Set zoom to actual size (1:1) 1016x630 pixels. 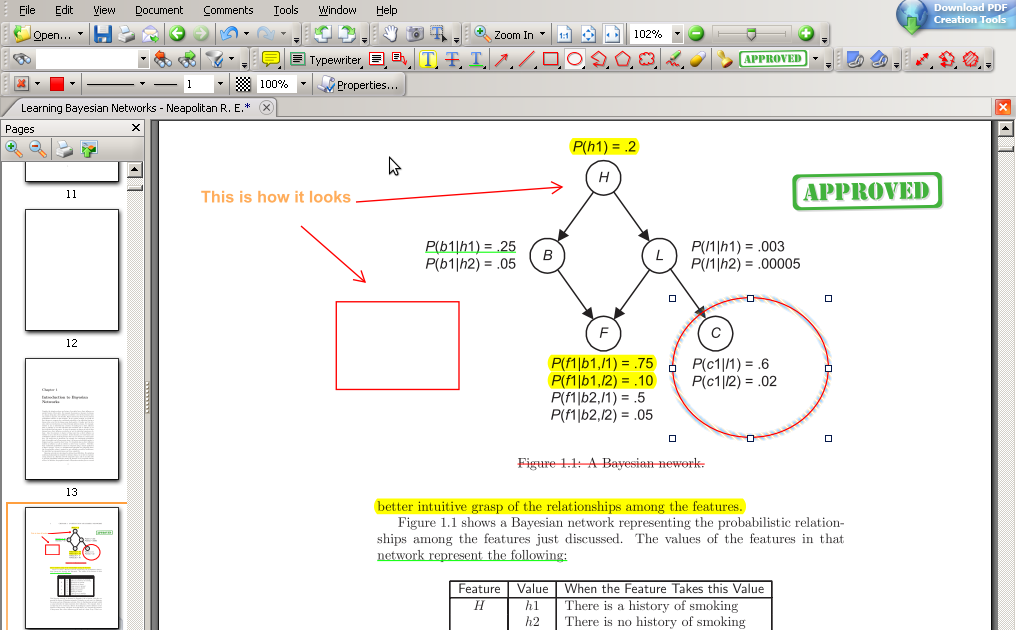pyautogui.click(x=564, y=34)
